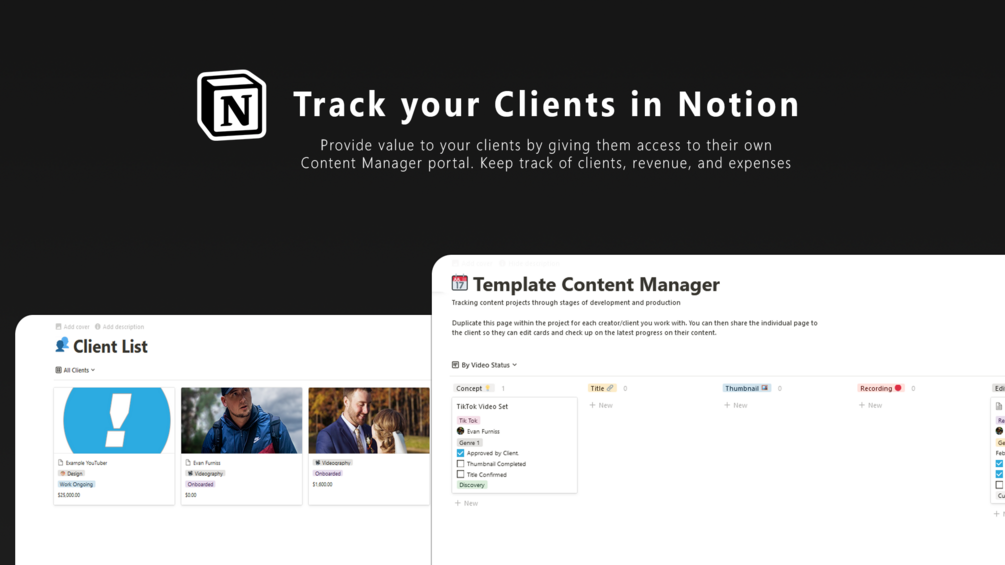Select the Recording column header
1005x565 pixels.
(x=881, y=388)
